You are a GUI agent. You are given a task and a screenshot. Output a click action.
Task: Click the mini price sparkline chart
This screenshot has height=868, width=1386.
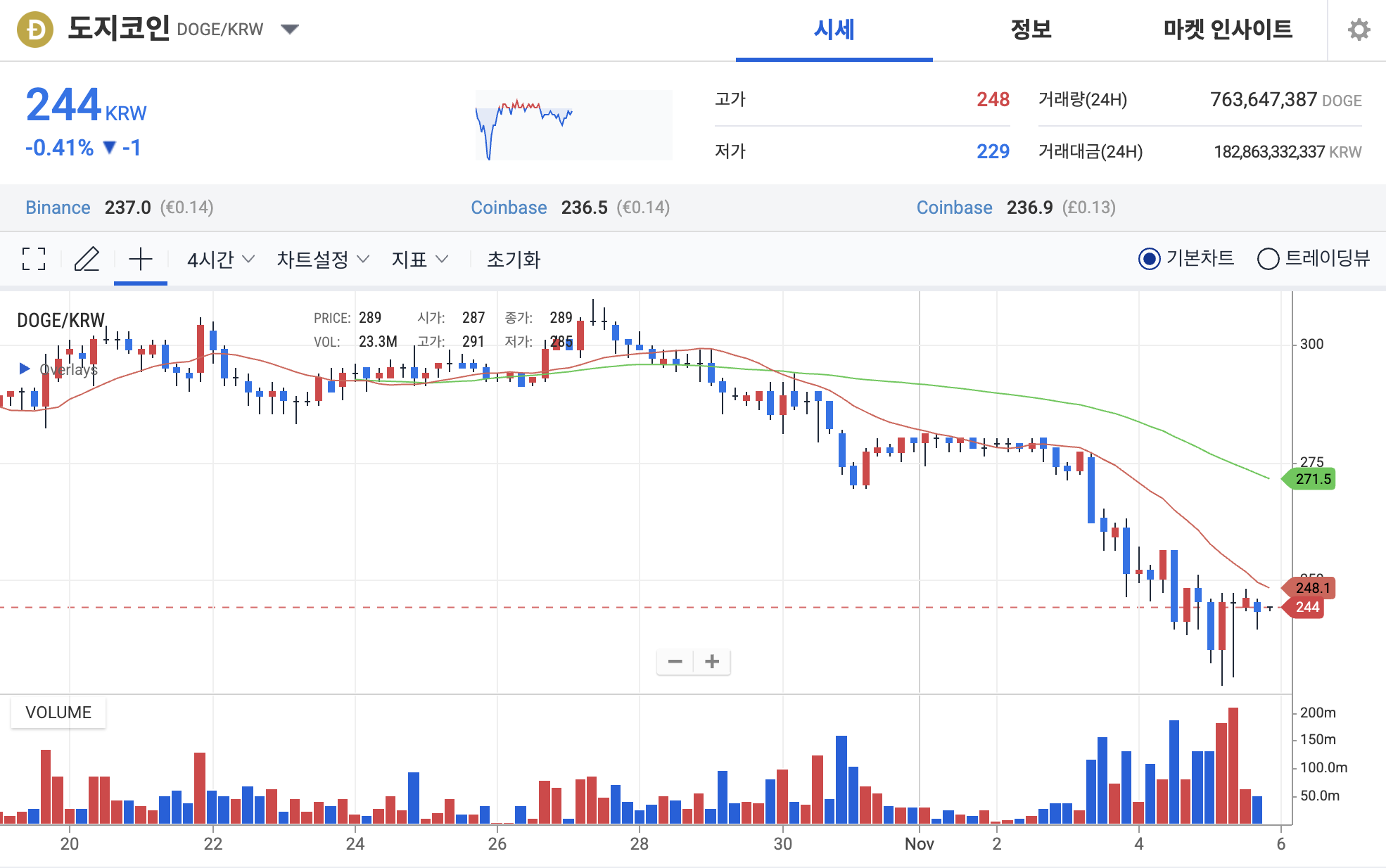pos(573,125)
